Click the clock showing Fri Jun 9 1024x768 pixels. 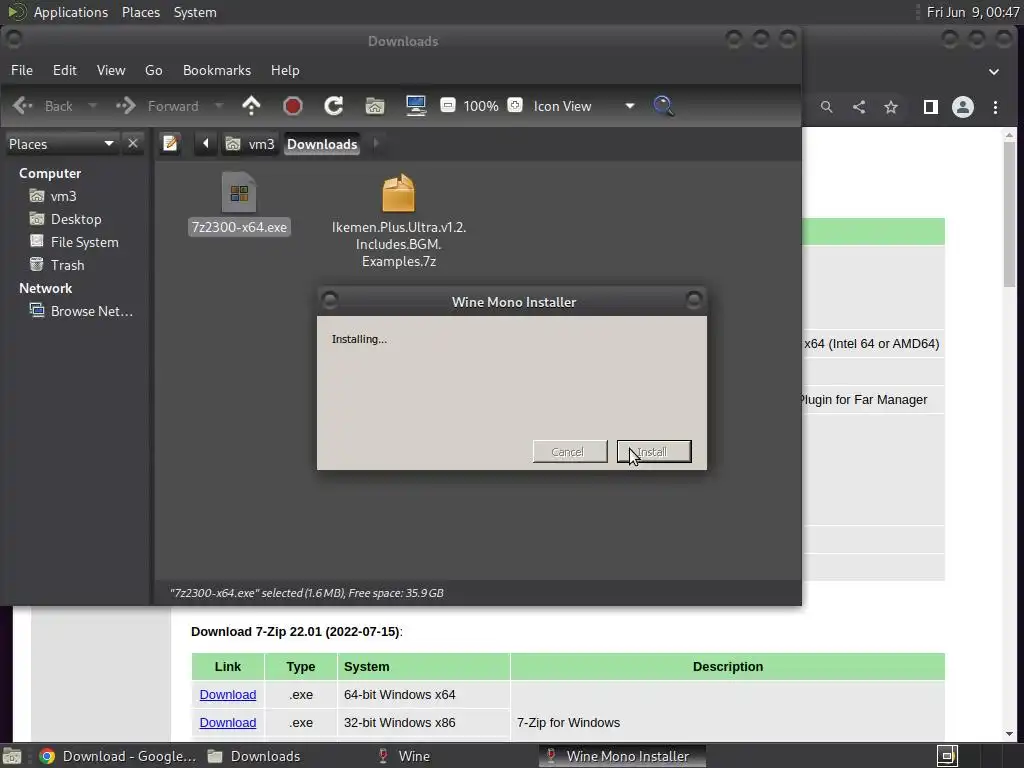(972, 12)
